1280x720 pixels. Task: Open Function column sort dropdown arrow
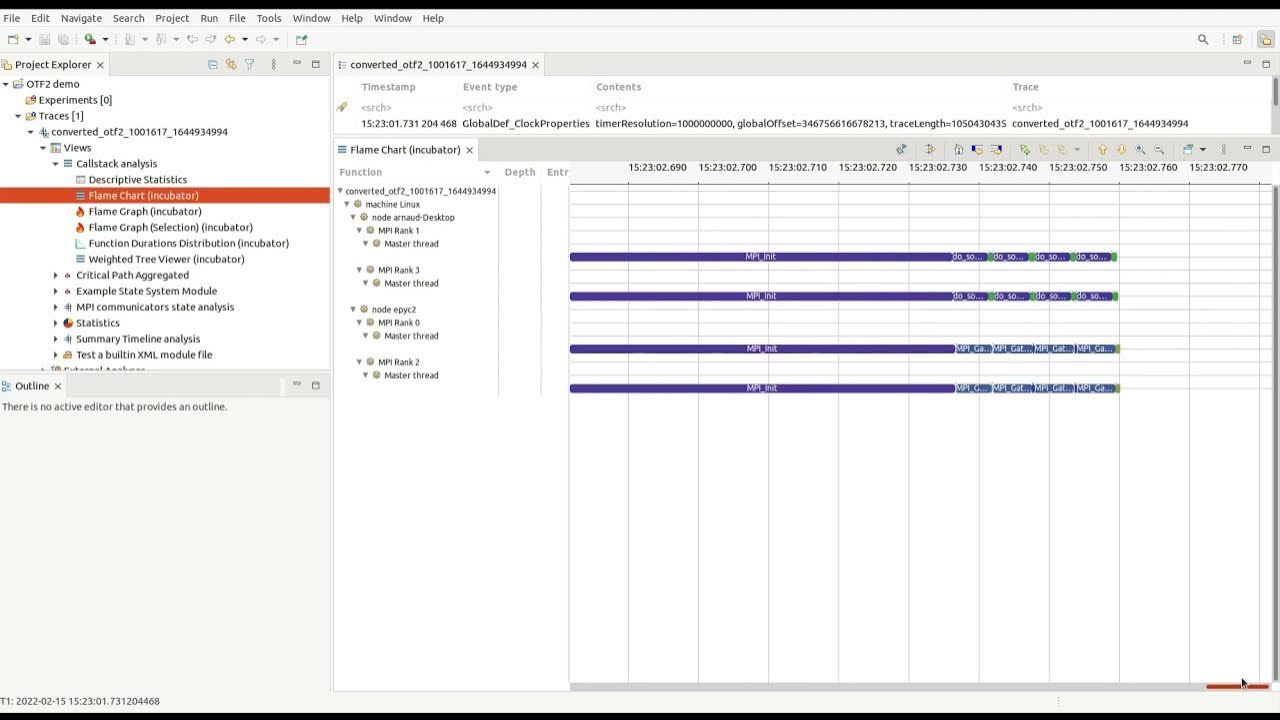(x=487, y=173)
